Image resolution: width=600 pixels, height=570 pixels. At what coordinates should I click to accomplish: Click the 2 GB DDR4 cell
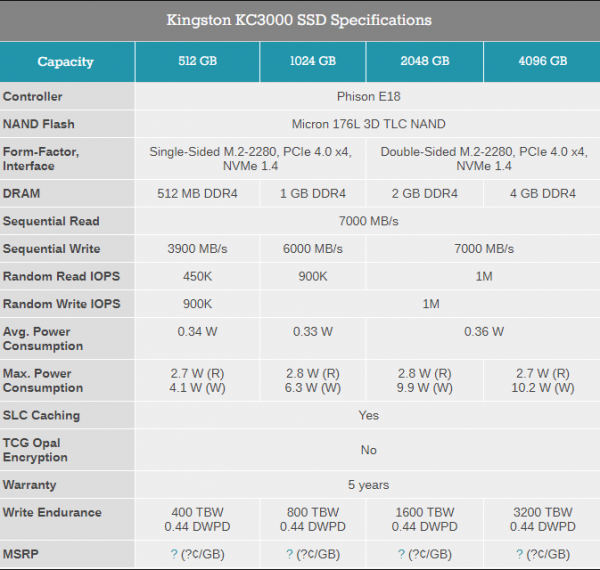[425, 194]
